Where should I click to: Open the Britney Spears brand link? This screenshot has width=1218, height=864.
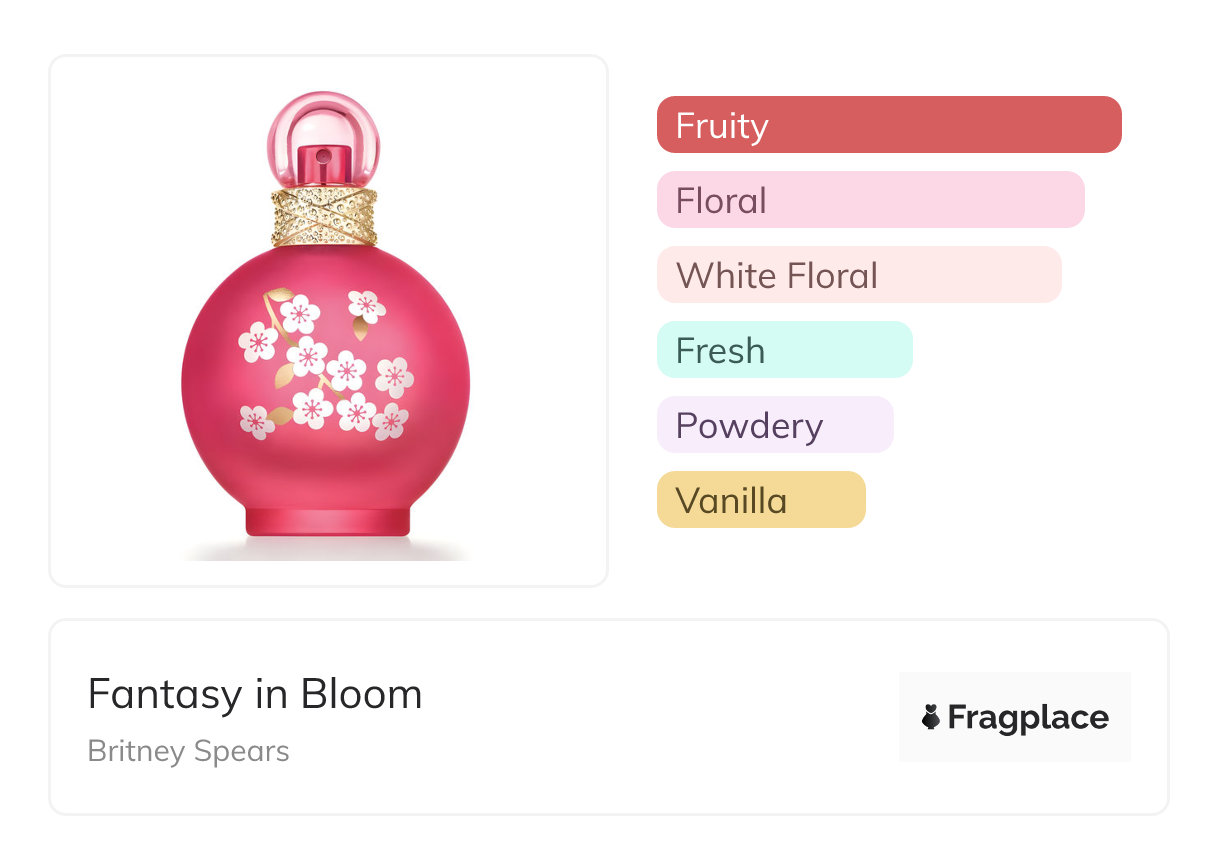[x=188, y=751]
